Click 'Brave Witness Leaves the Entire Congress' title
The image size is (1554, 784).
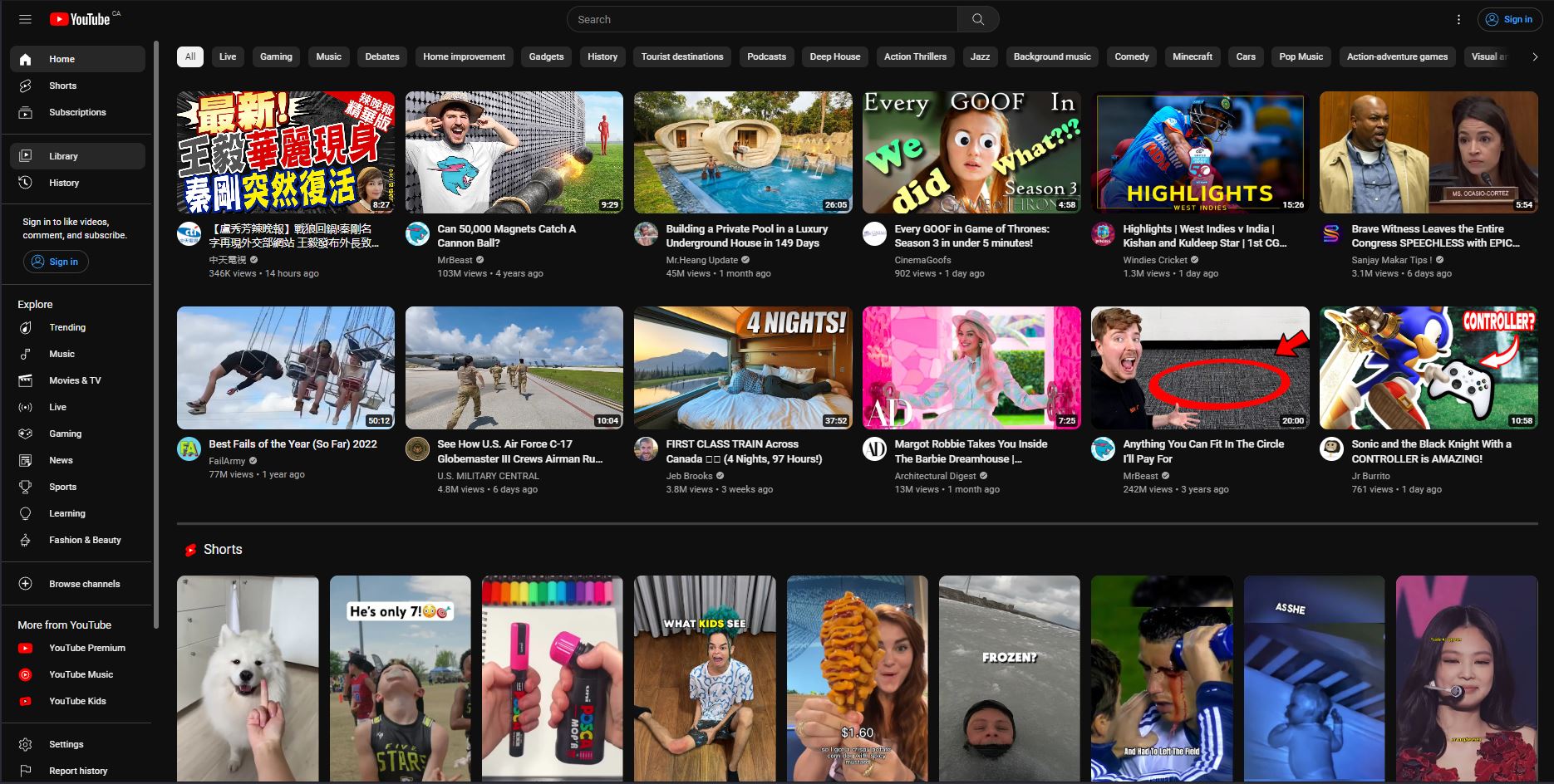coord(1435,236)
